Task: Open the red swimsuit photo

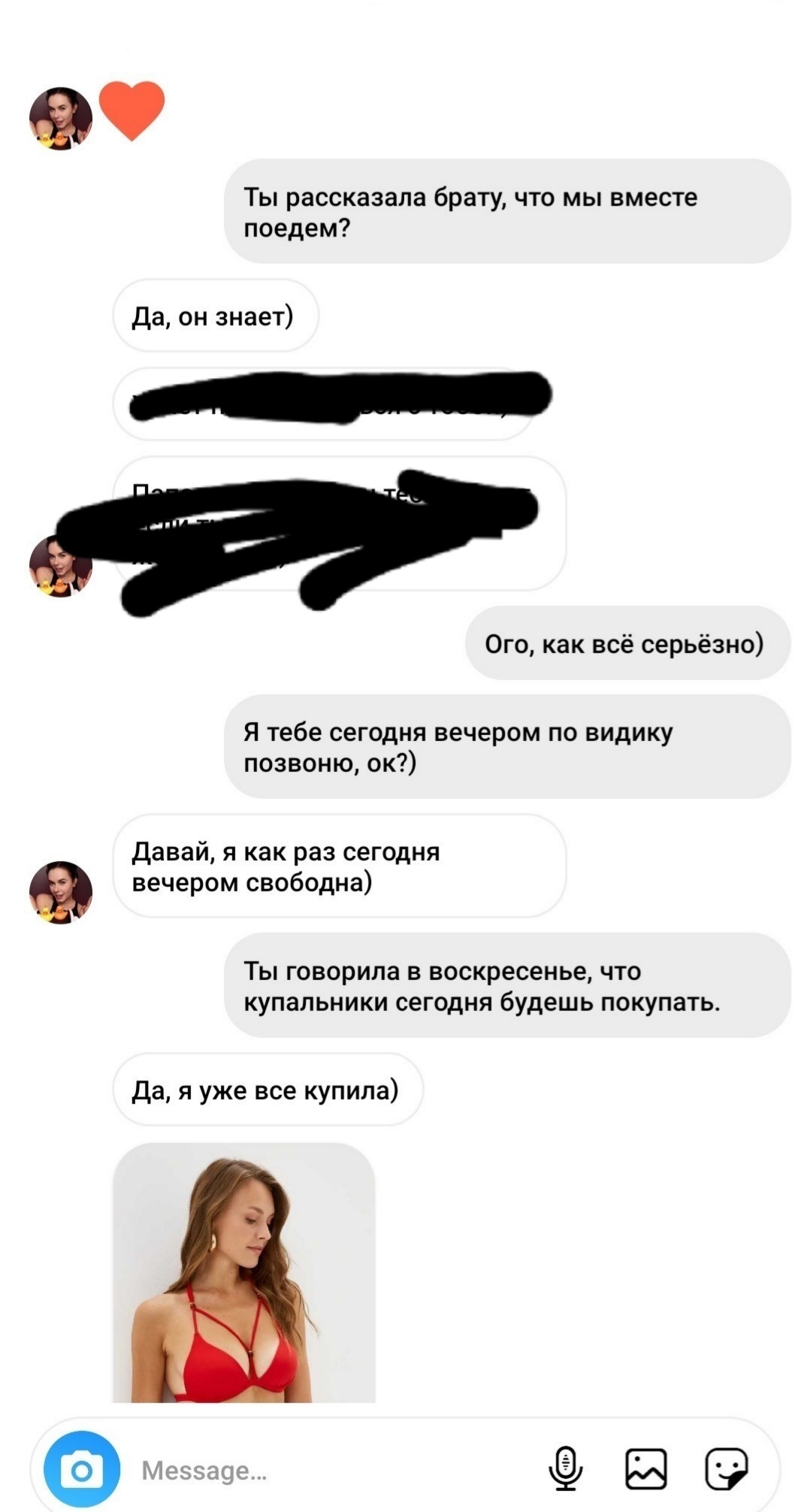Action: coord(244,1273)
